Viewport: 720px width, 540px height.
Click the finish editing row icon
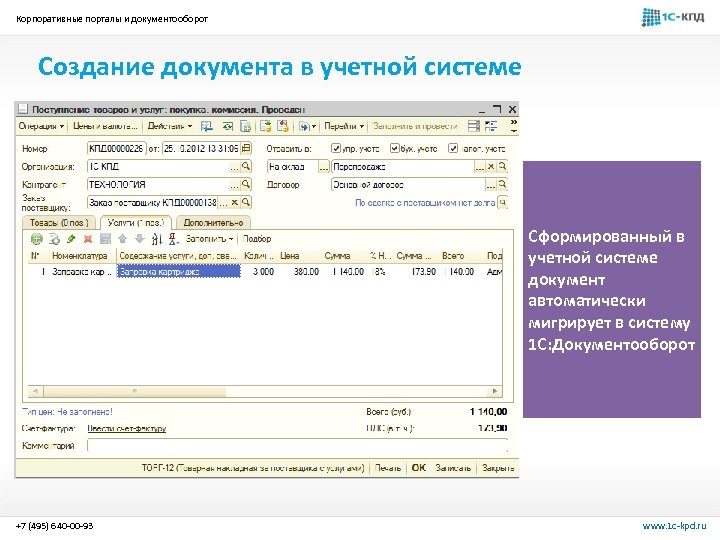click(106, 239)
